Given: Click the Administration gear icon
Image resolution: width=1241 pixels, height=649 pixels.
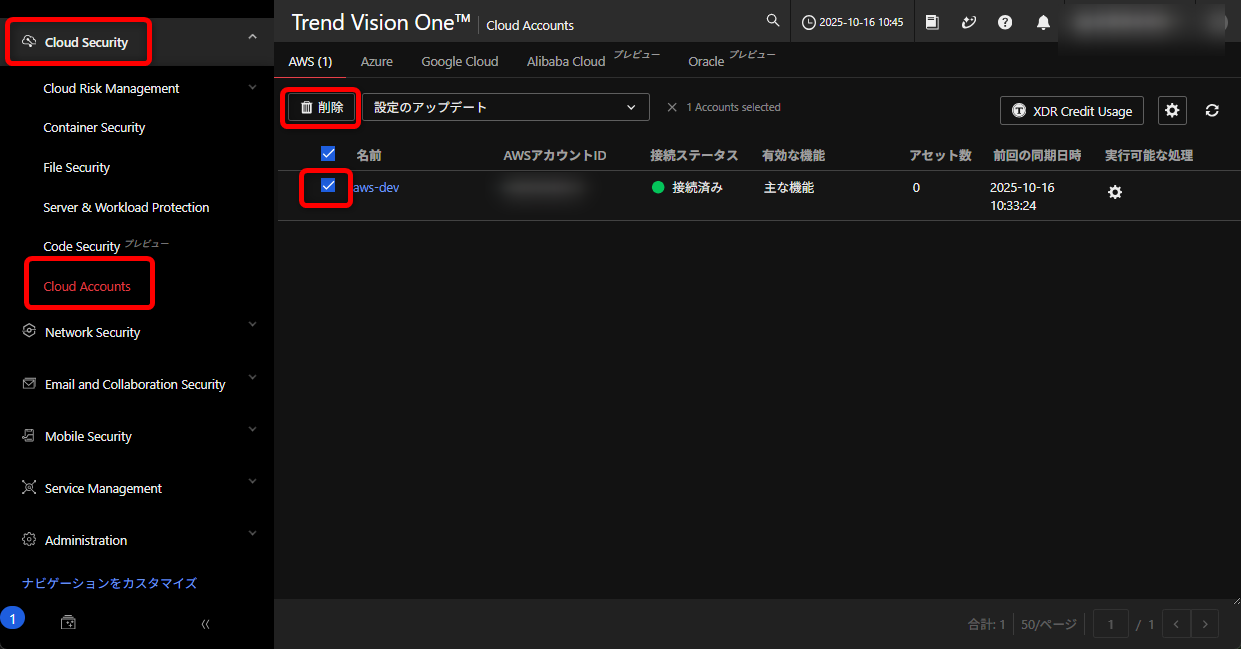Looking at the screenshot, I should tap(29, 540).
